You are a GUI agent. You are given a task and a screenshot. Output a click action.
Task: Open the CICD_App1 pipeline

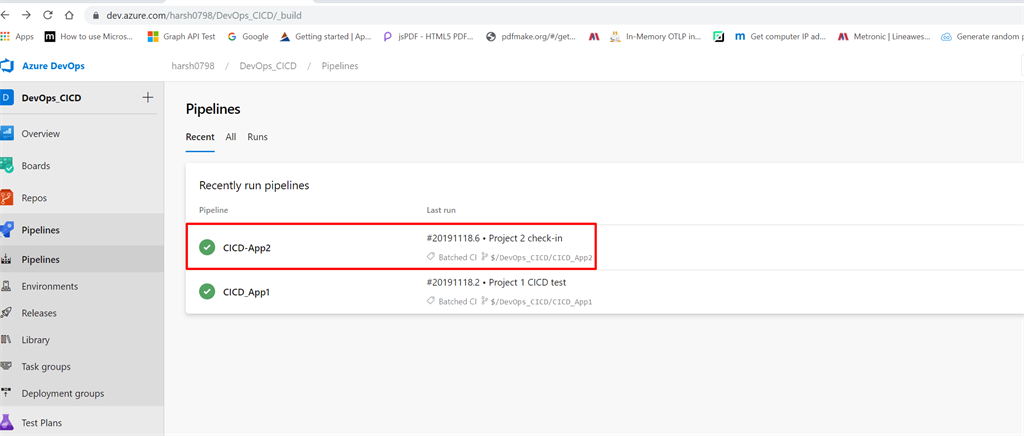pos(246,292)
